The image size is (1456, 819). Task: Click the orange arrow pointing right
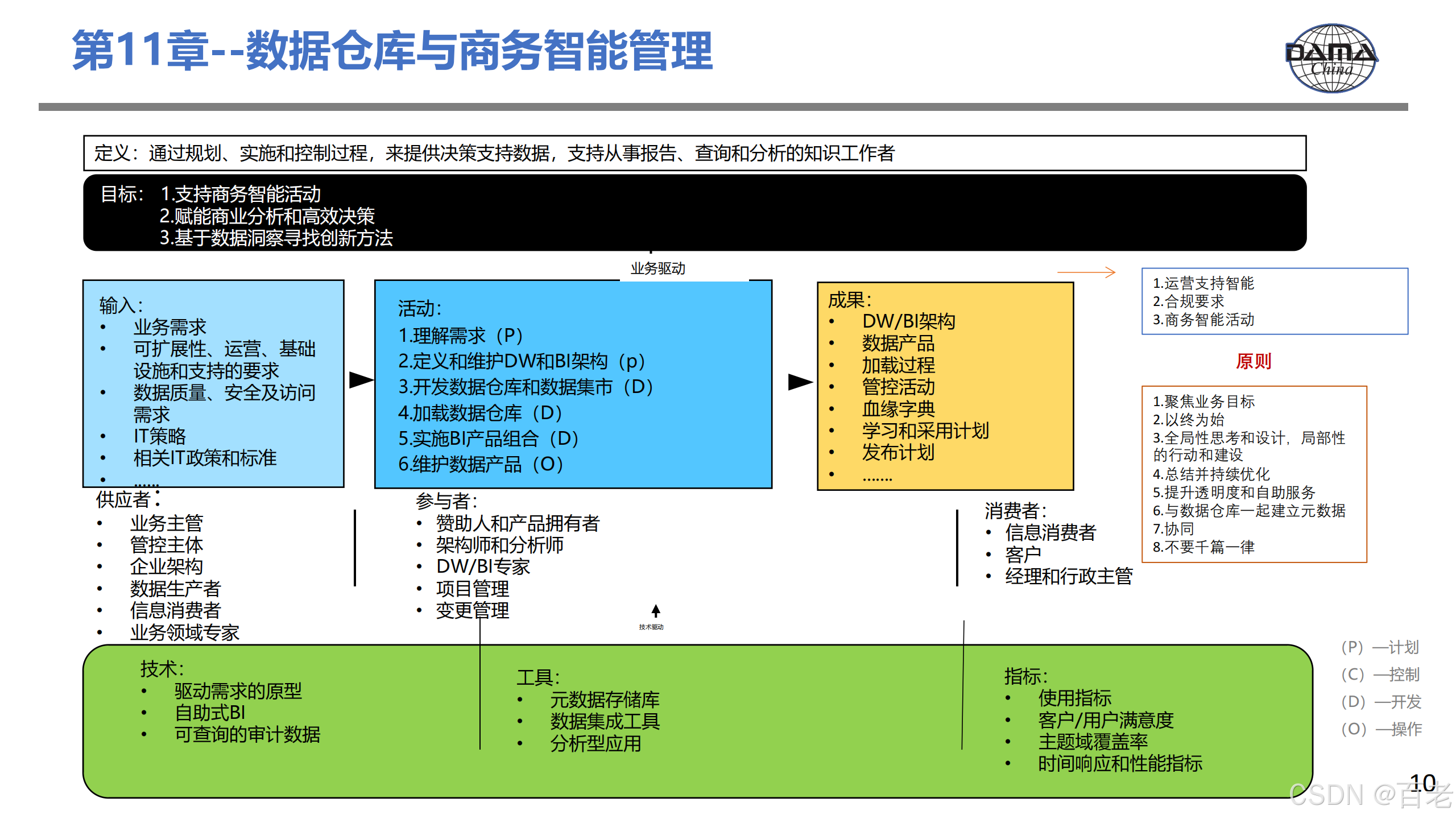coord(1086,272)
